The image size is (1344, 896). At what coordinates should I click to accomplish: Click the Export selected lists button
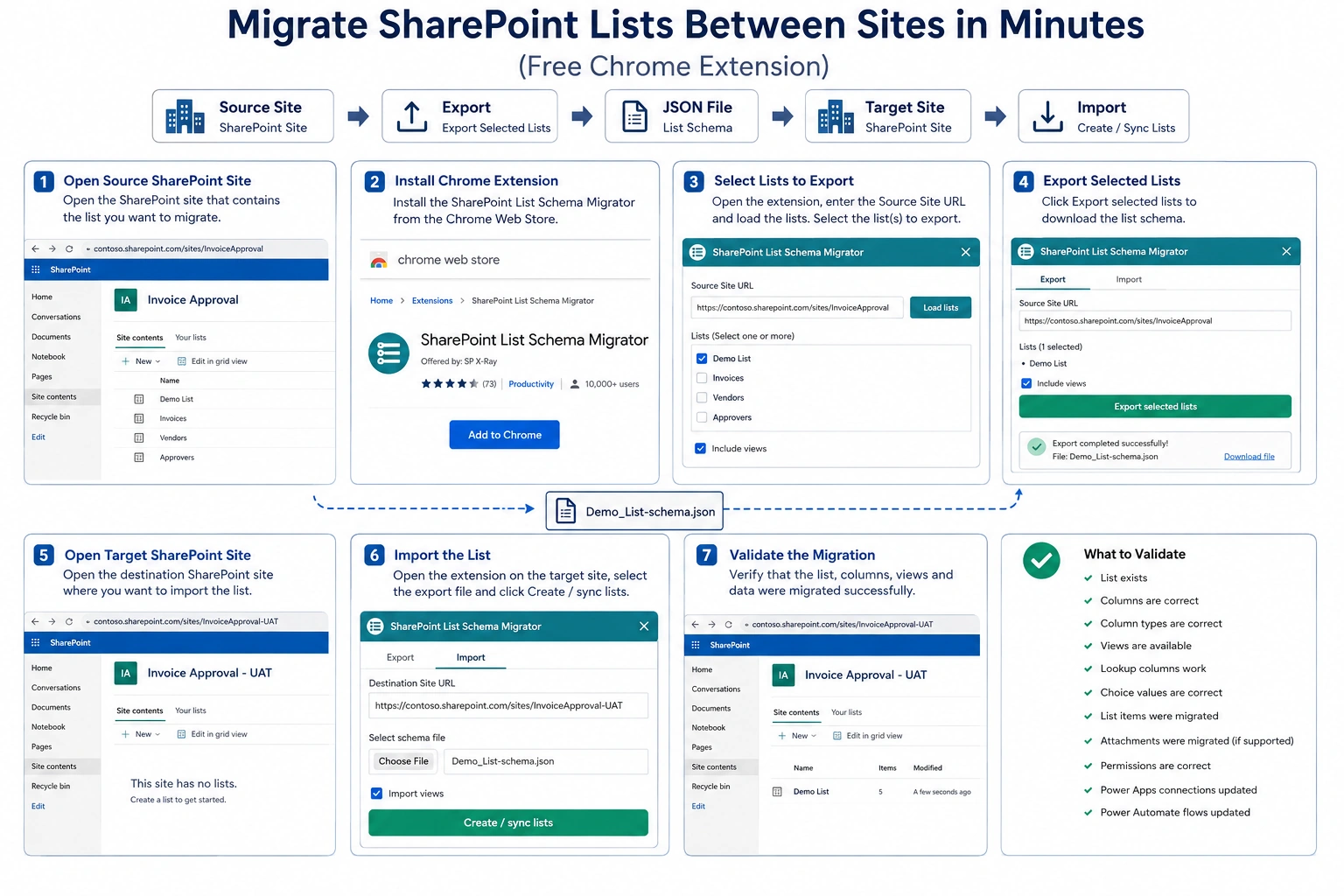(1155, 407)
